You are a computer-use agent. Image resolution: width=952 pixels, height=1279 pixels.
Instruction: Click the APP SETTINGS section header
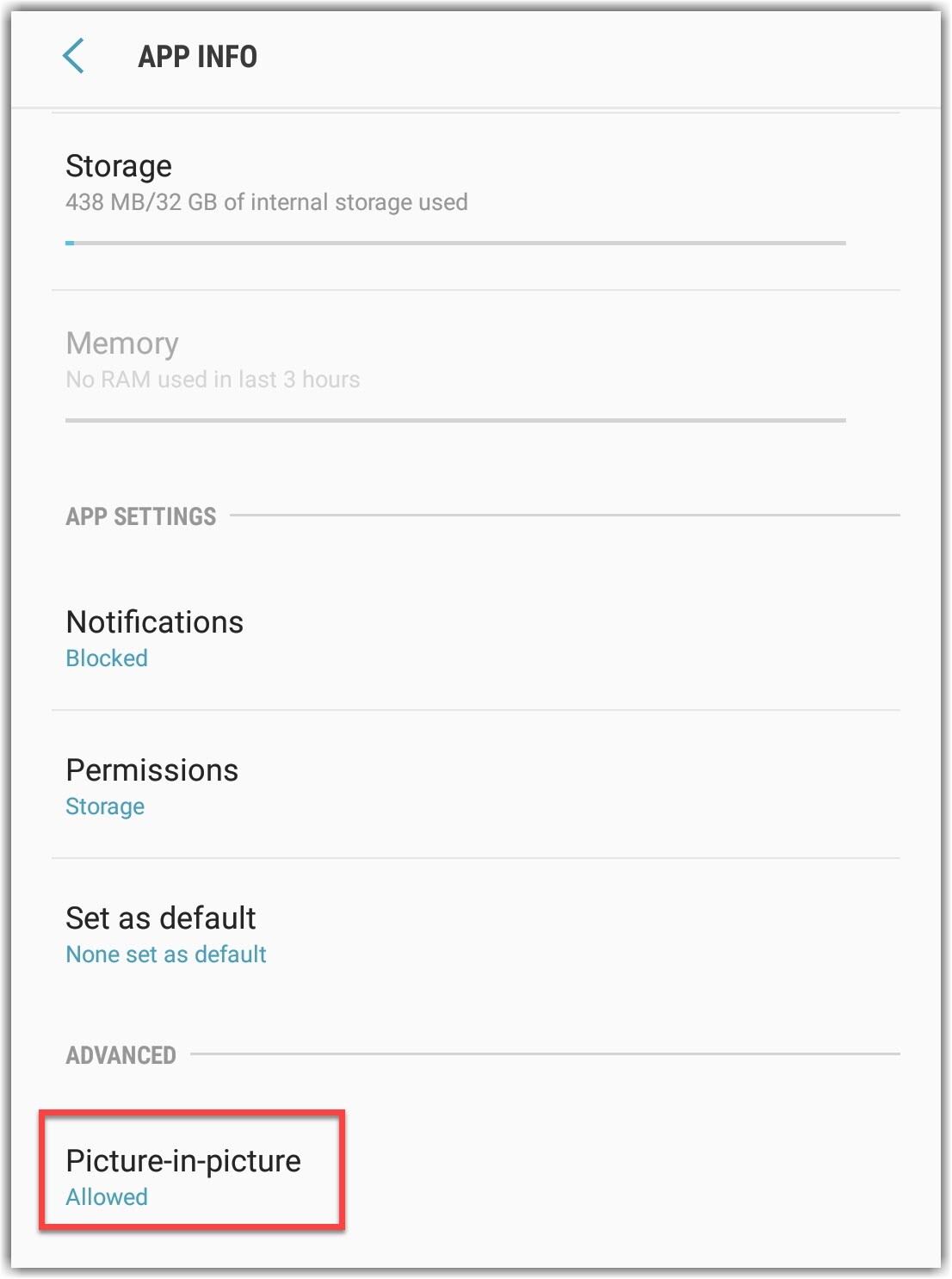pyautogui.click(x=141, y=516)
